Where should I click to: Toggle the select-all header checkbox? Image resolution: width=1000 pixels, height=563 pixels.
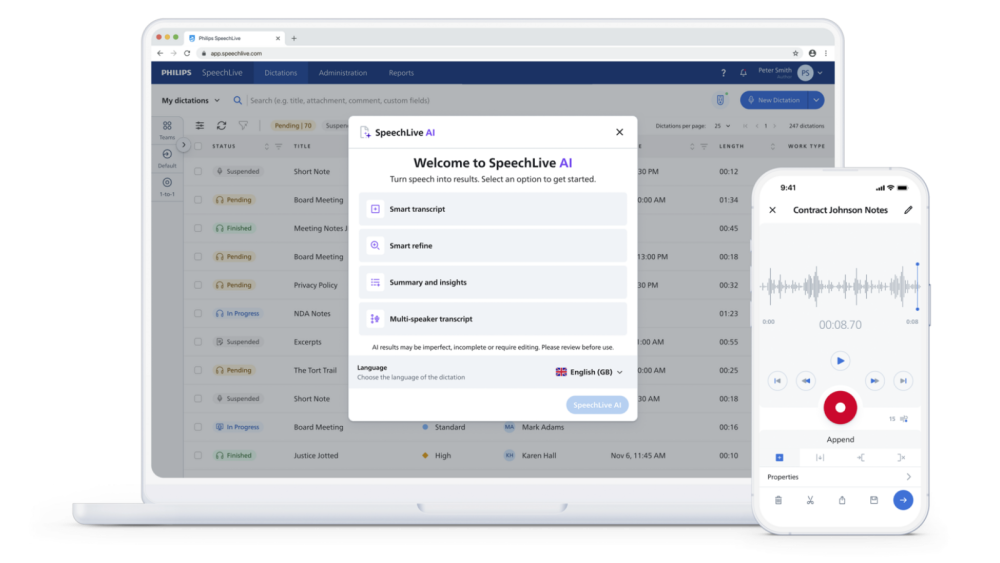coord(198,146)
